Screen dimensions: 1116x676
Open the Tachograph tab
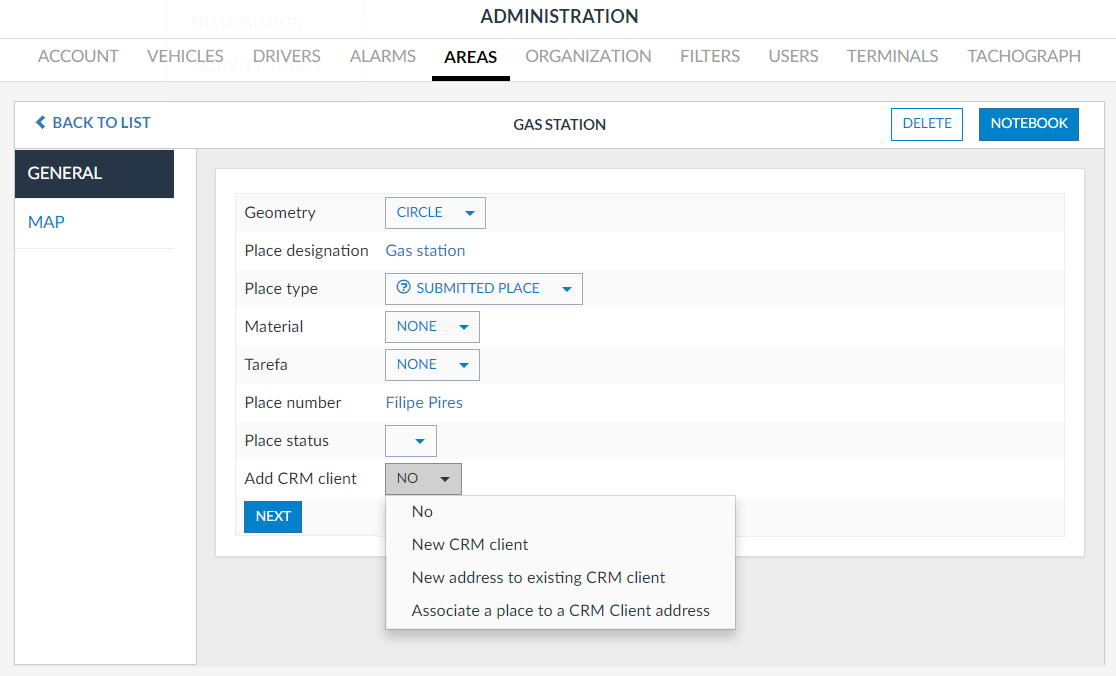(x=1023, y=57)
